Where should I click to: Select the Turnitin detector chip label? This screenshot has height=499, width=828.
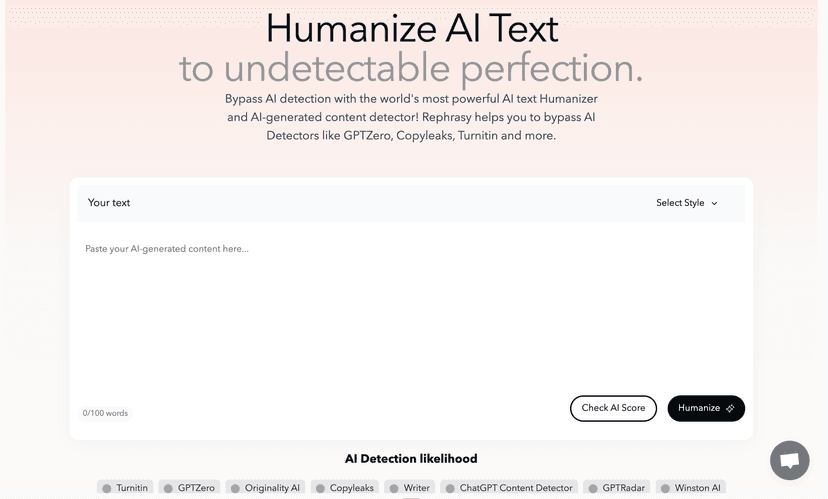(132, 488)
